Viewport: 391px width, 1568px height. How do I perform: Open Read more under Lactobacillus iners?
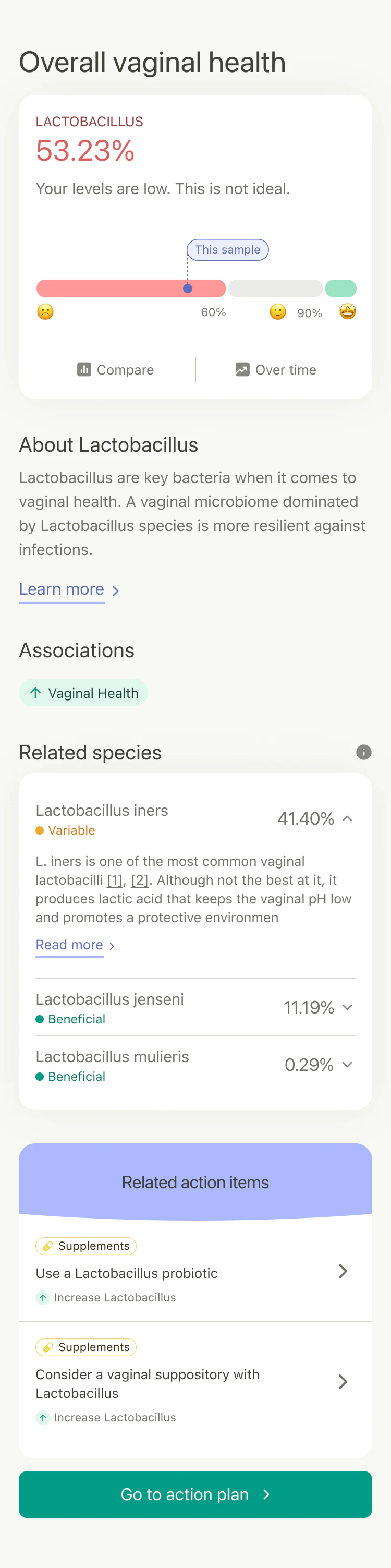click(70, 945)
